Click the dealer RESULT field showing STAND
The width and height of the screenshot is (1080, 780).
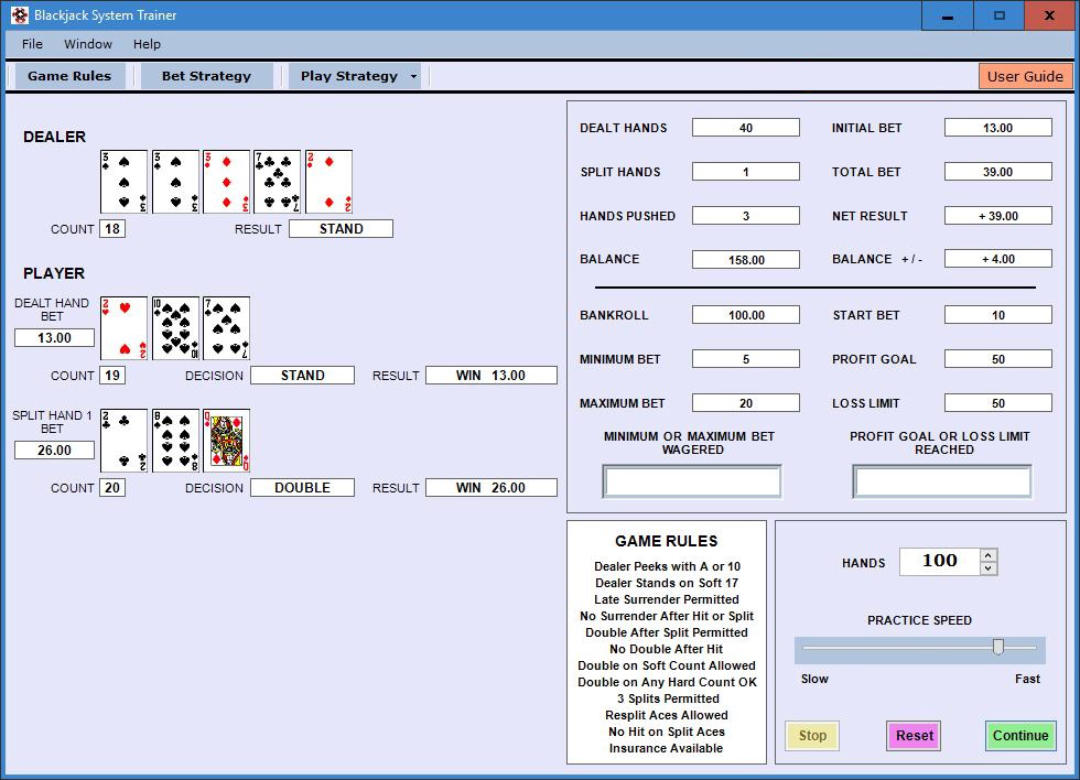[x=341, y=229]
